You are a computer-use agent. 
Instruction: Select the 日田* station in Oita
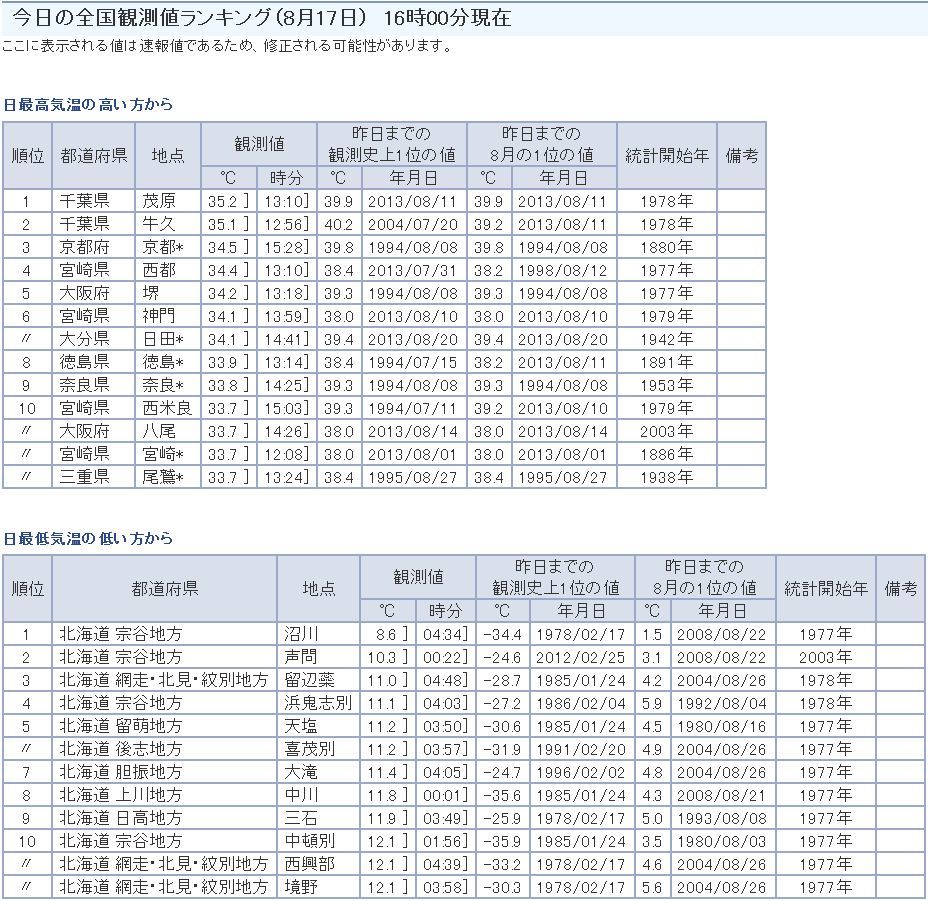tap(164, 339)
